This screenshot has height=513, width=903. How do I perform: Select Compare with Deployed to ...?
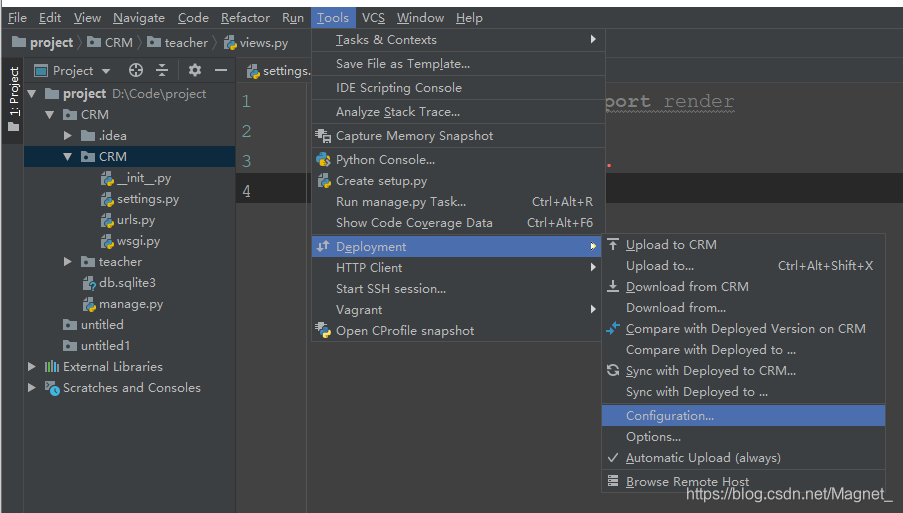(x=743, y=349)
